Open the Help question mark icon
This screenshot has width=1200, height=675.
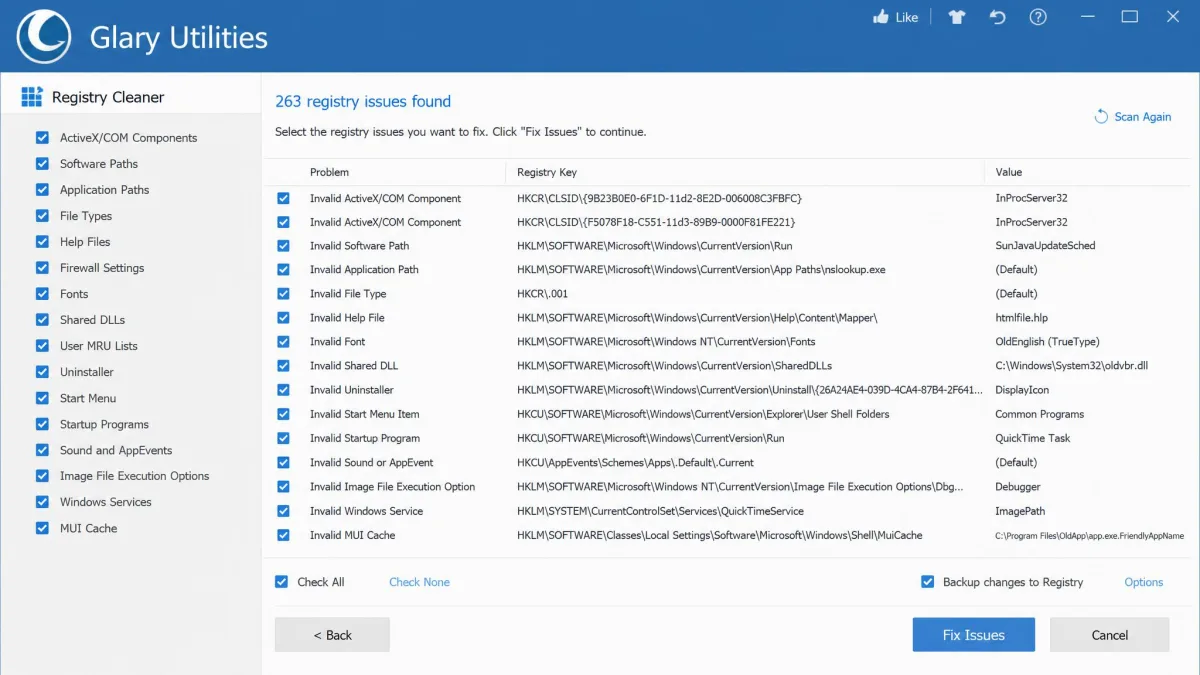click(x=1038, y=17)
